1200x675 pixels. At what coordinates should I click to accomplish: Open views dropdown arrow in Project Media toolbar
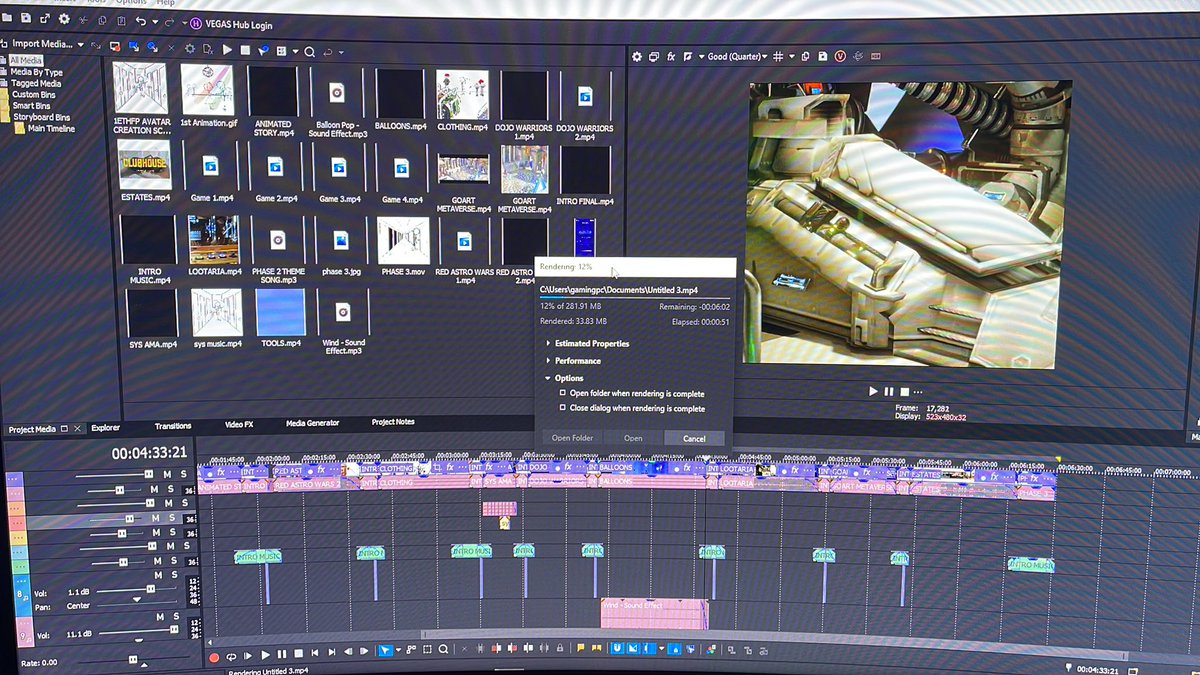point(295,51)
